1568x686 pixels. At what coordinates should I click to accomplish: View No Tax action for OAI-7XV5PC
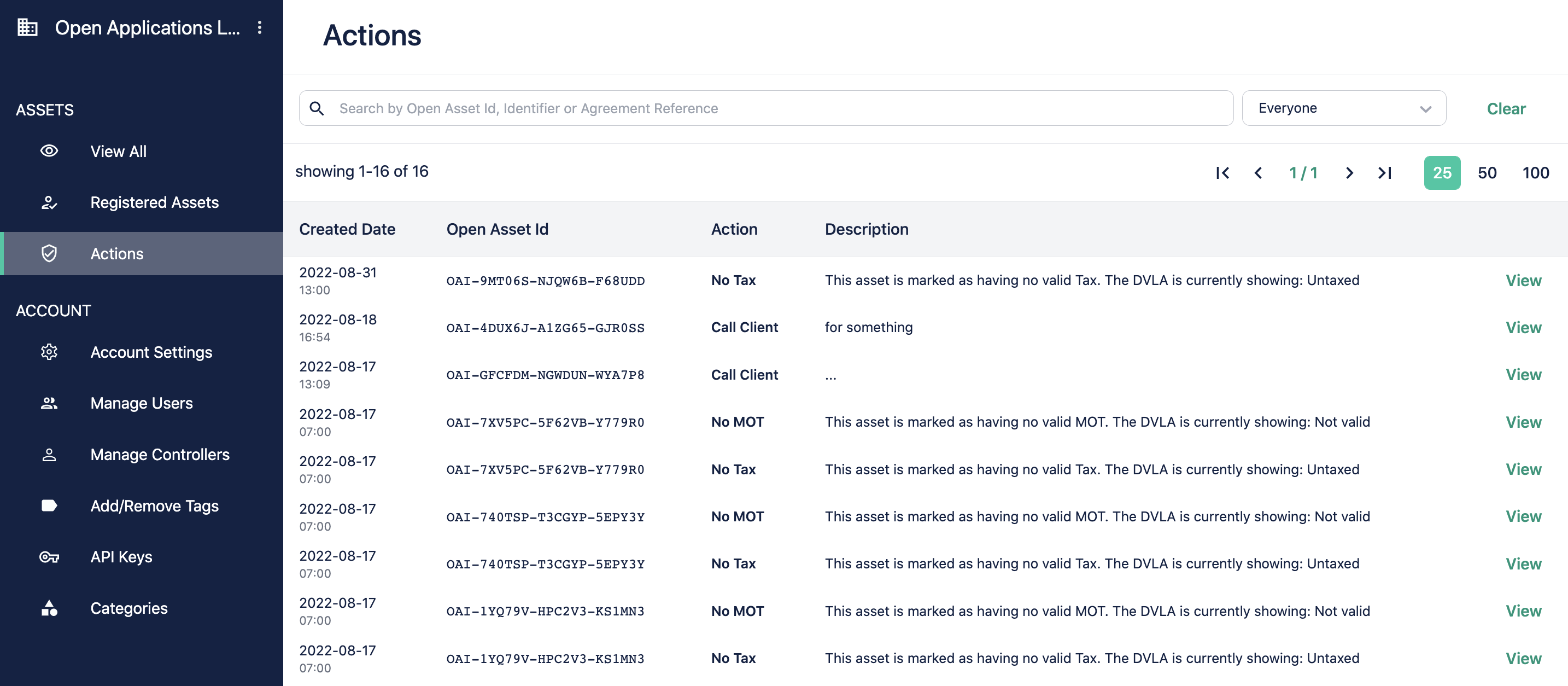click(x=1524, y=469)
